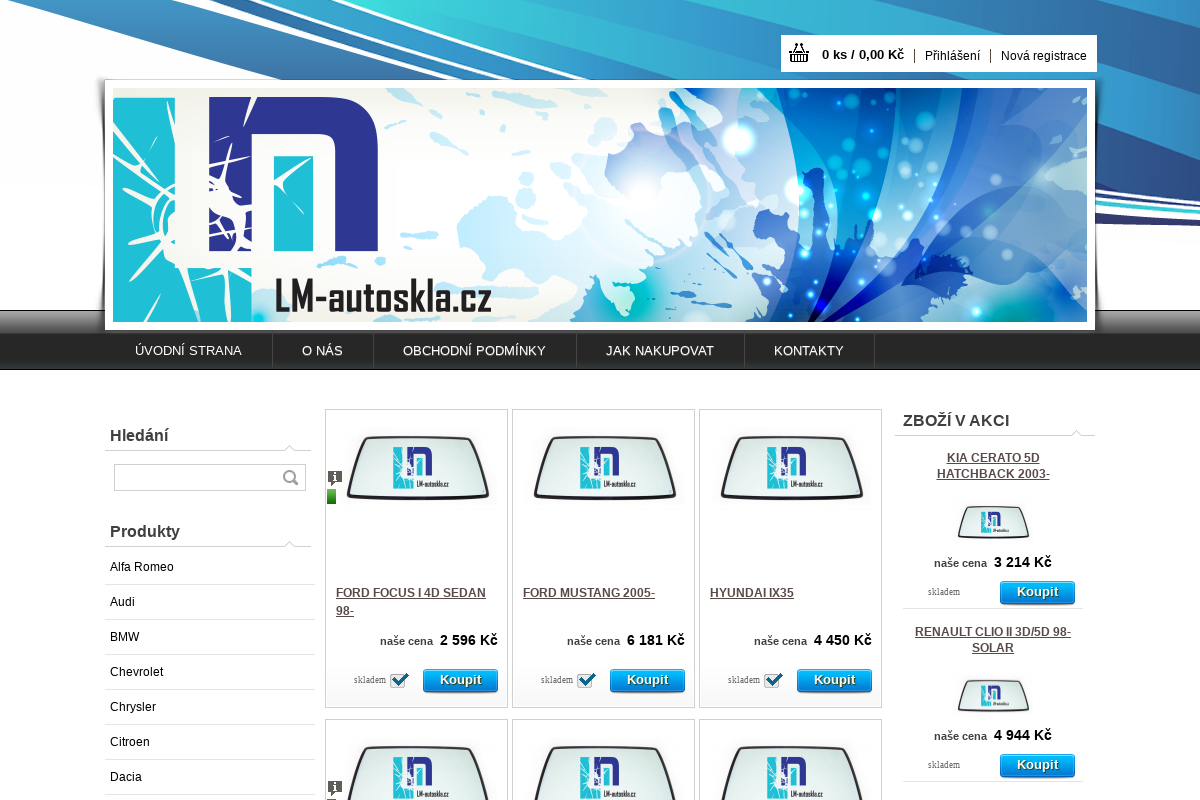
Task: Toggle the skladem checkmark for Hyundai IX35
Action: pos(774,680)
